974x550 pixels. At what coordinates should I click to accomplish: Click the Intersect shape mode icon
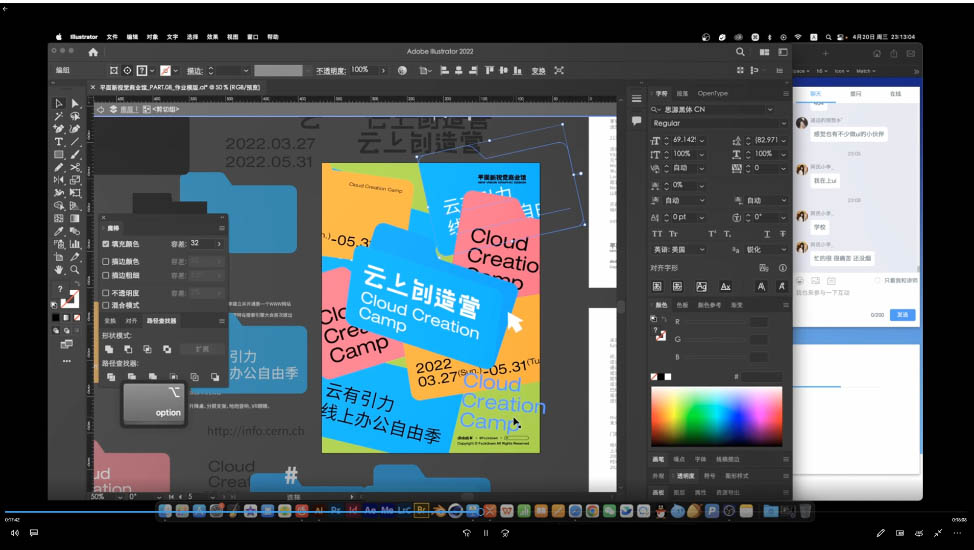148,349
